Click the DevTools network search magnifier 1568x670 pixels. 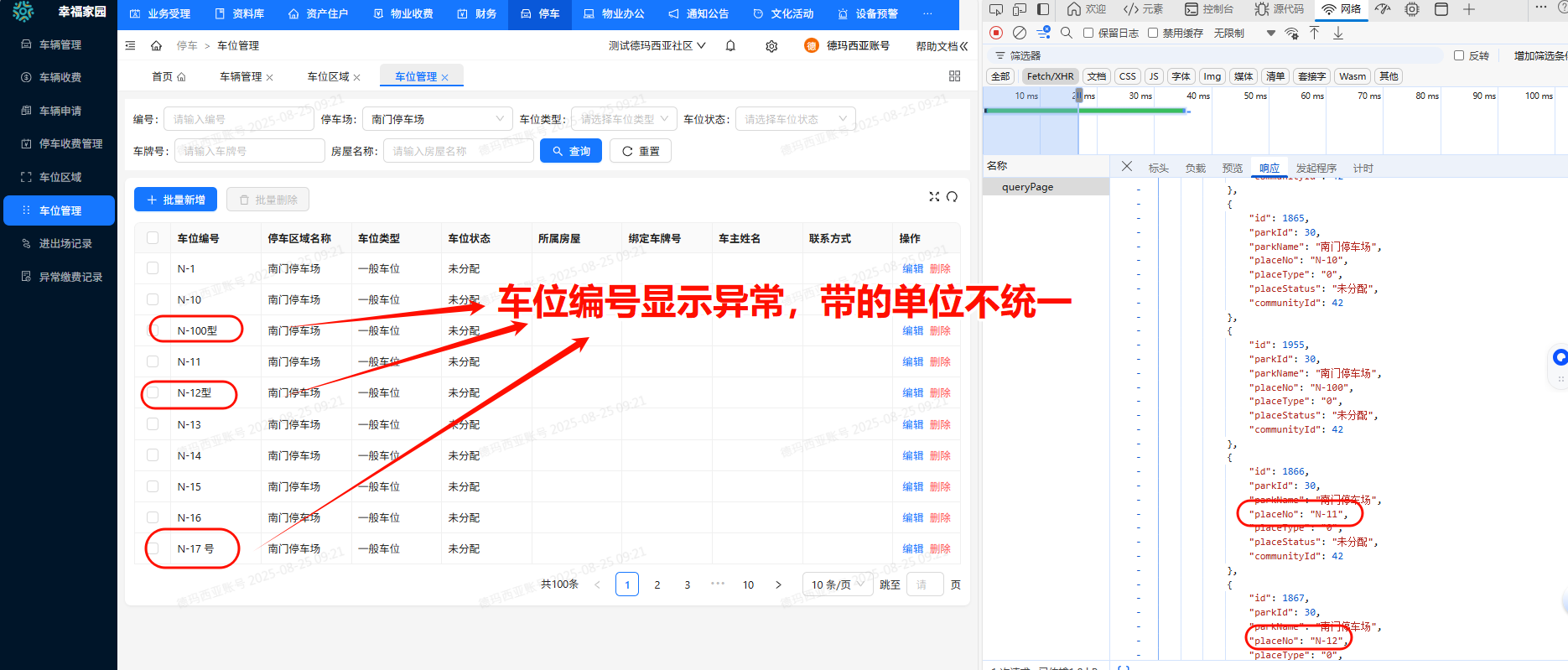point(1067,33)
